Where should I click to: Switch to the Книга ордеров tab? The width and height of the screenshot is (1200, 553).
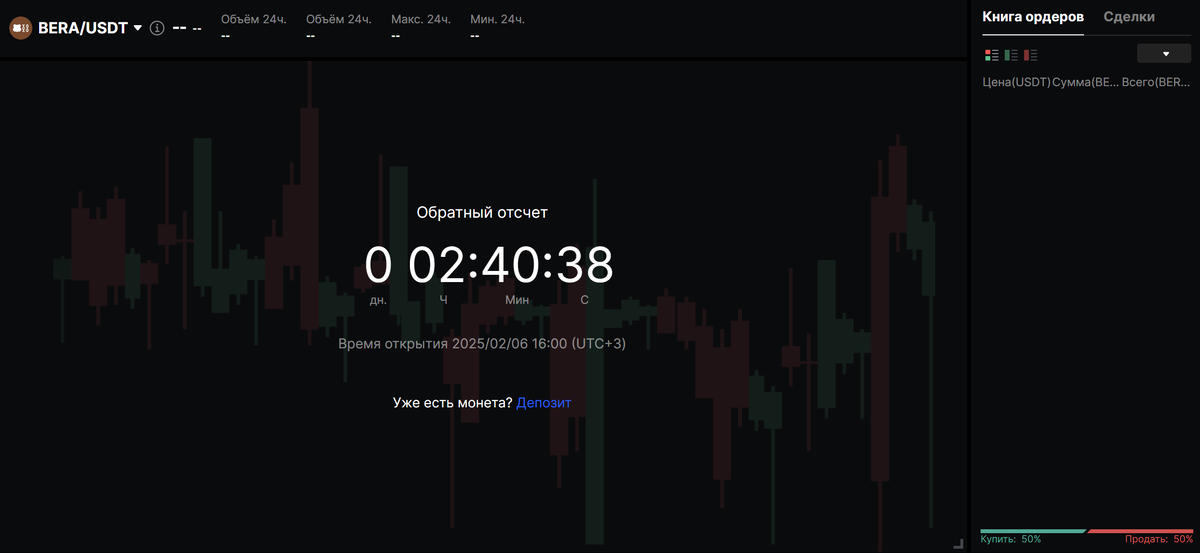click(1033, 17)
